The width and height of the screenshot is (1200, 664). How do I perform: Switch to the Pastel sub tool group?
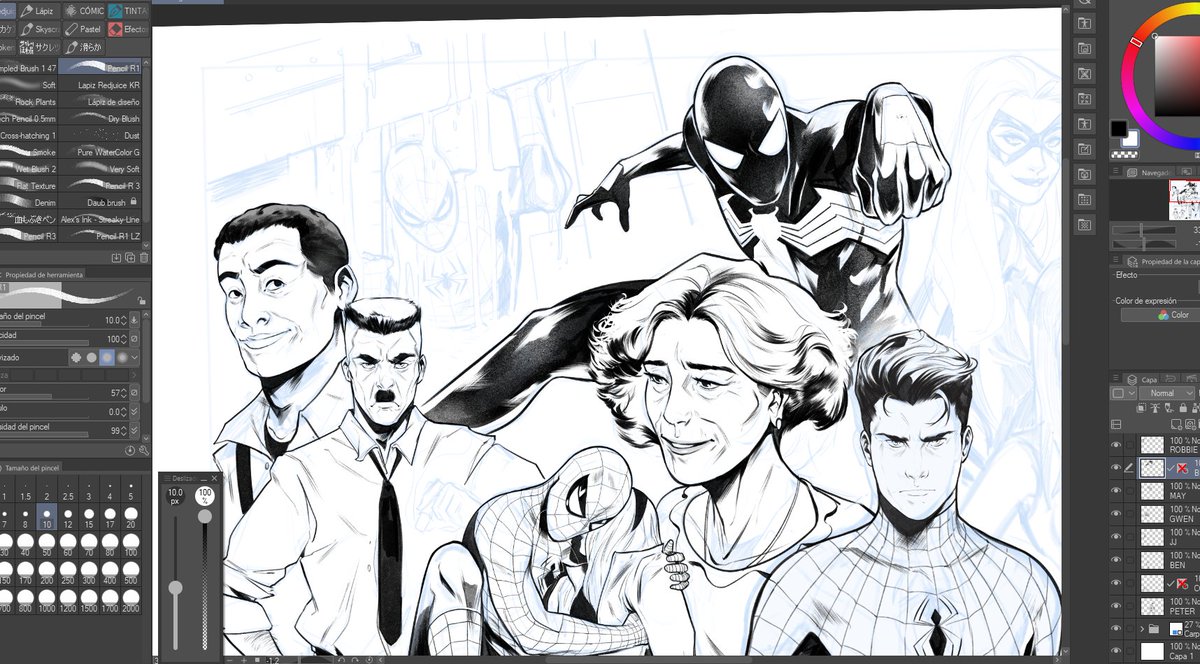click(83, 29)
